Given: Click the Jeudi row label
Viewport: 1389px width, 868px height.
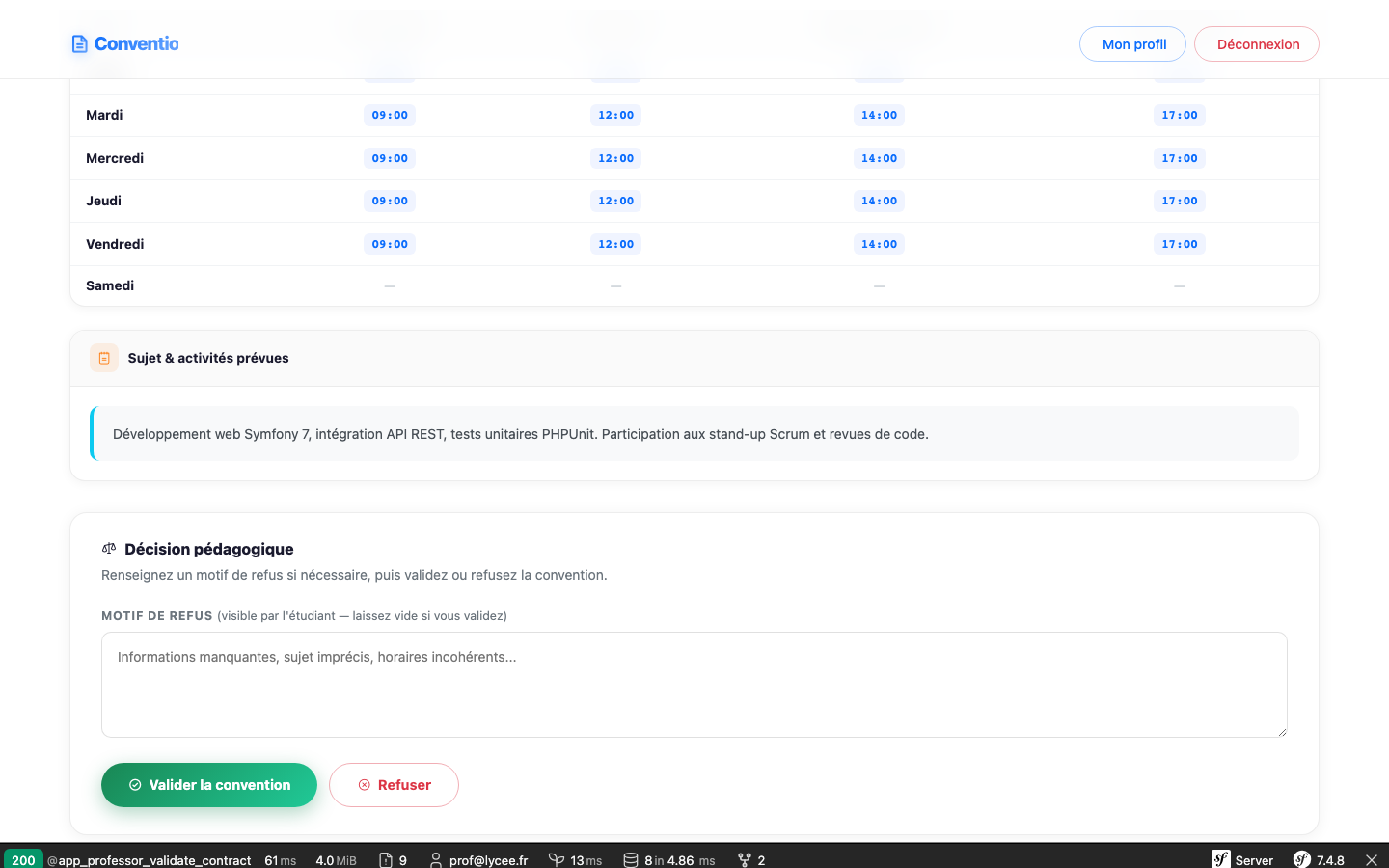Looking at the screenshot, I should (103, 201).
